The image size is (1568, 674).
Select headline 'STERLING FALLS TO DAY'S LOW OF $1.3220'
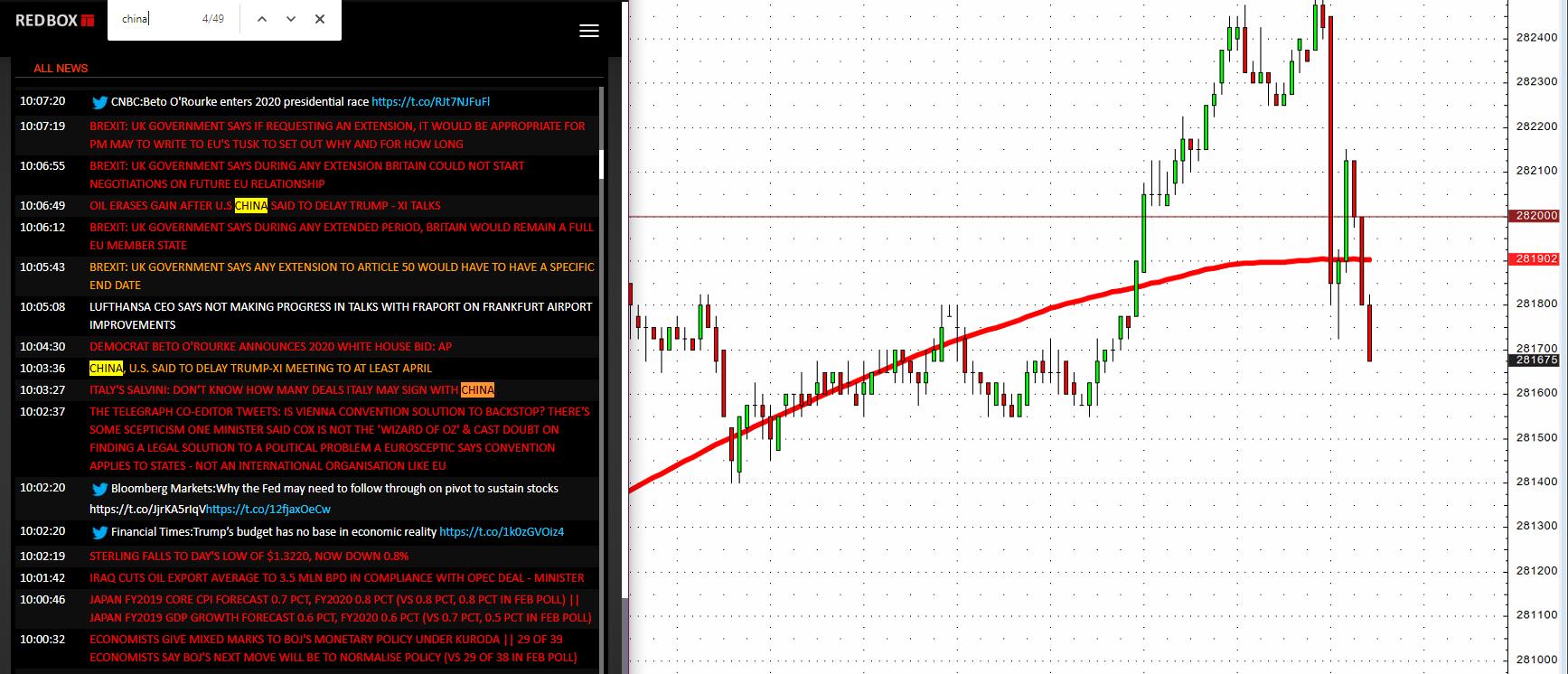(249, 556)
